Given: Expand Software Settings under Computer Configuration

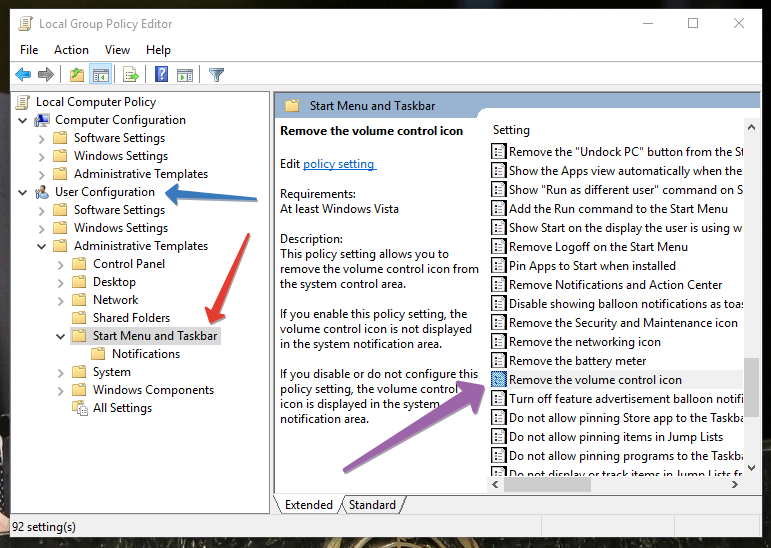Looking at the screenshot, I should (x=42, y=139).
